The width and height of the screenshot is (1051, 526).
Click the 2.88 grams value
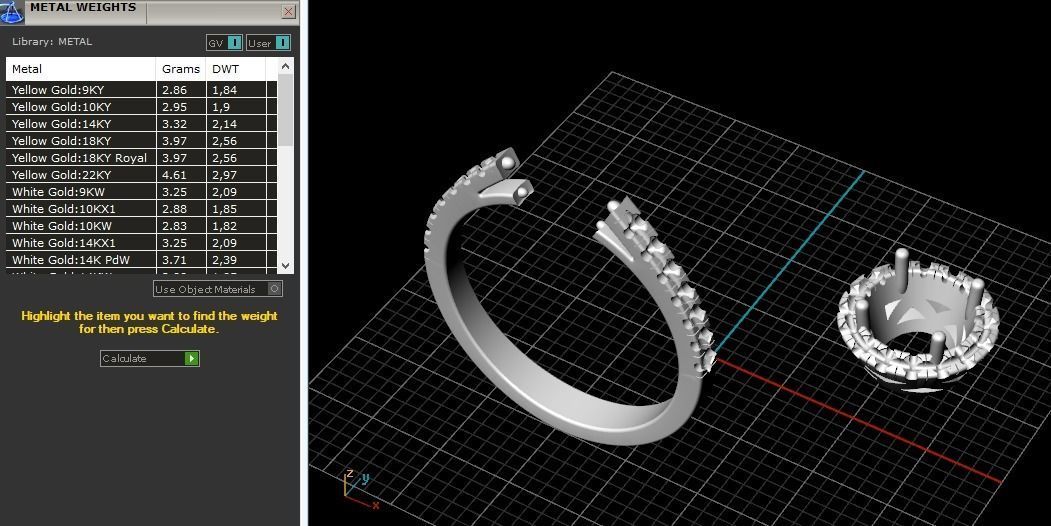coord(174,209)
